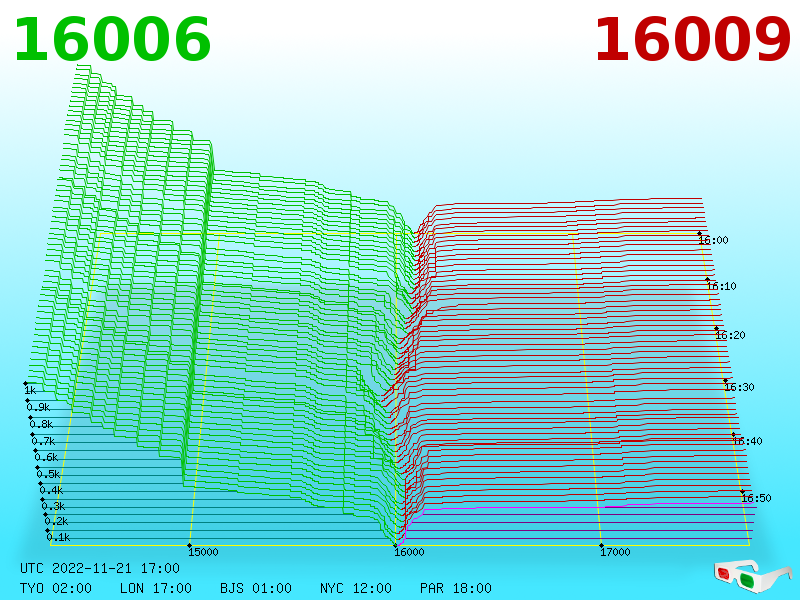Click the 0.9k volume axis label

(38, 407)
